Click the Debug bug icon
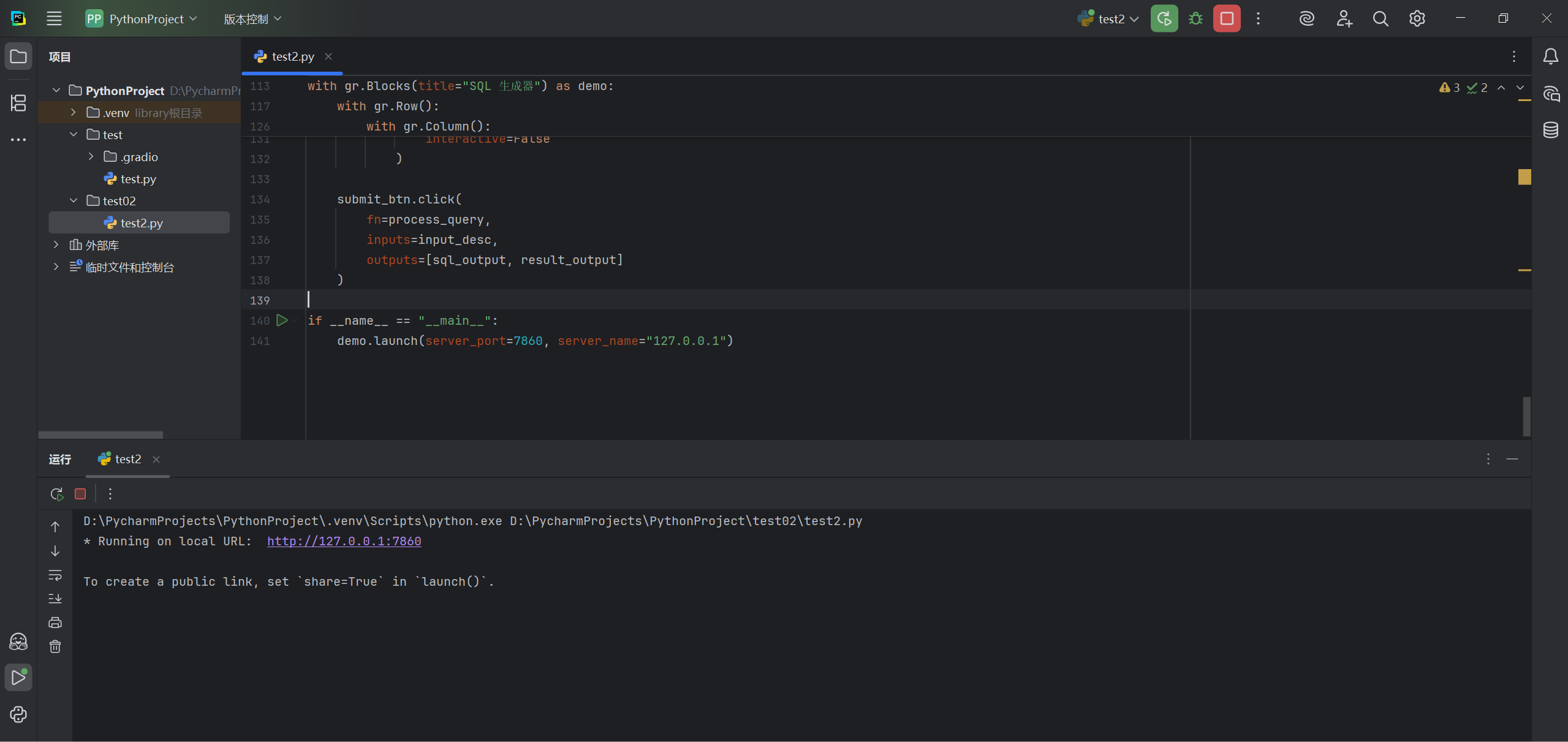This screenshot has height=742, width=1568. click(1195, 18)
